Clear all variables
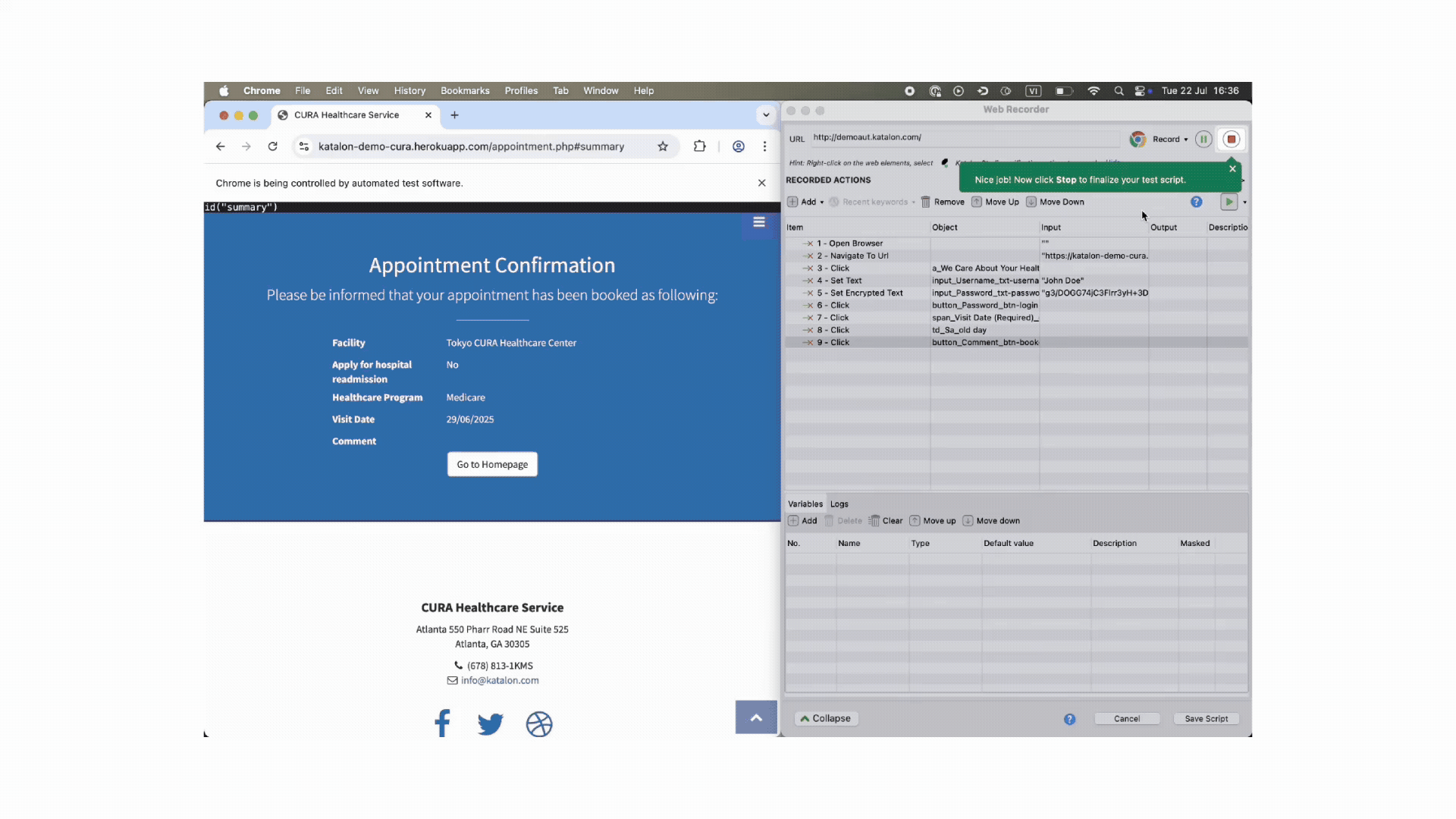 [x=886, y=521]
